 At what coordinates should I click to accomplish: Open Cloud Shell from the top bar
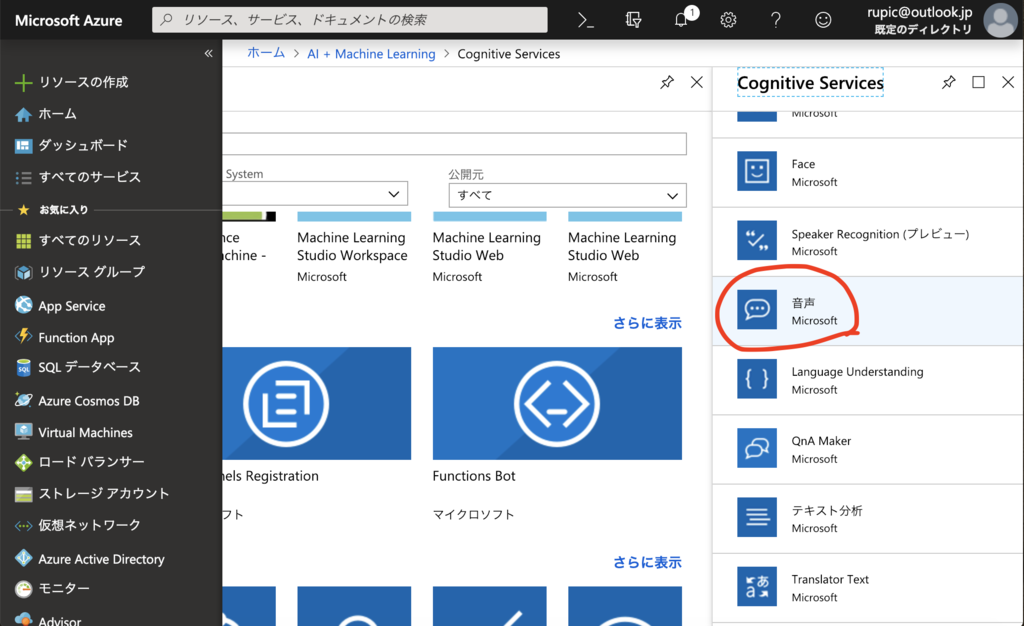(586, 20)
